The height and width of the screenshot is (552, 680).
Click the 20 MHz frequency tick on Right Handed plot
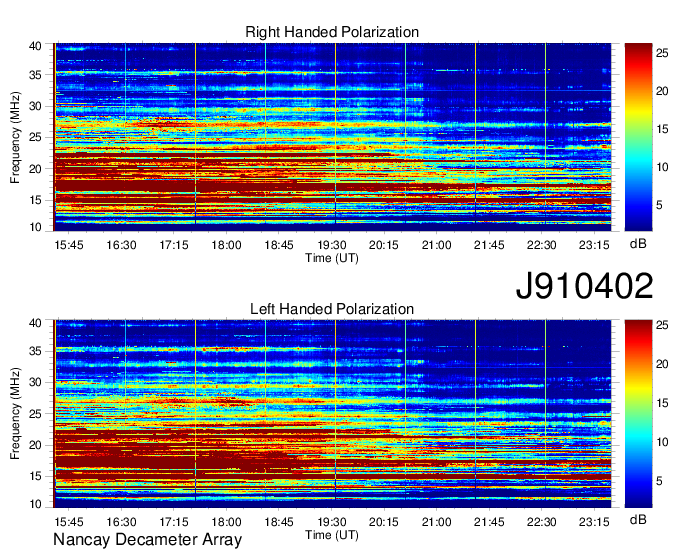(35, 169)
